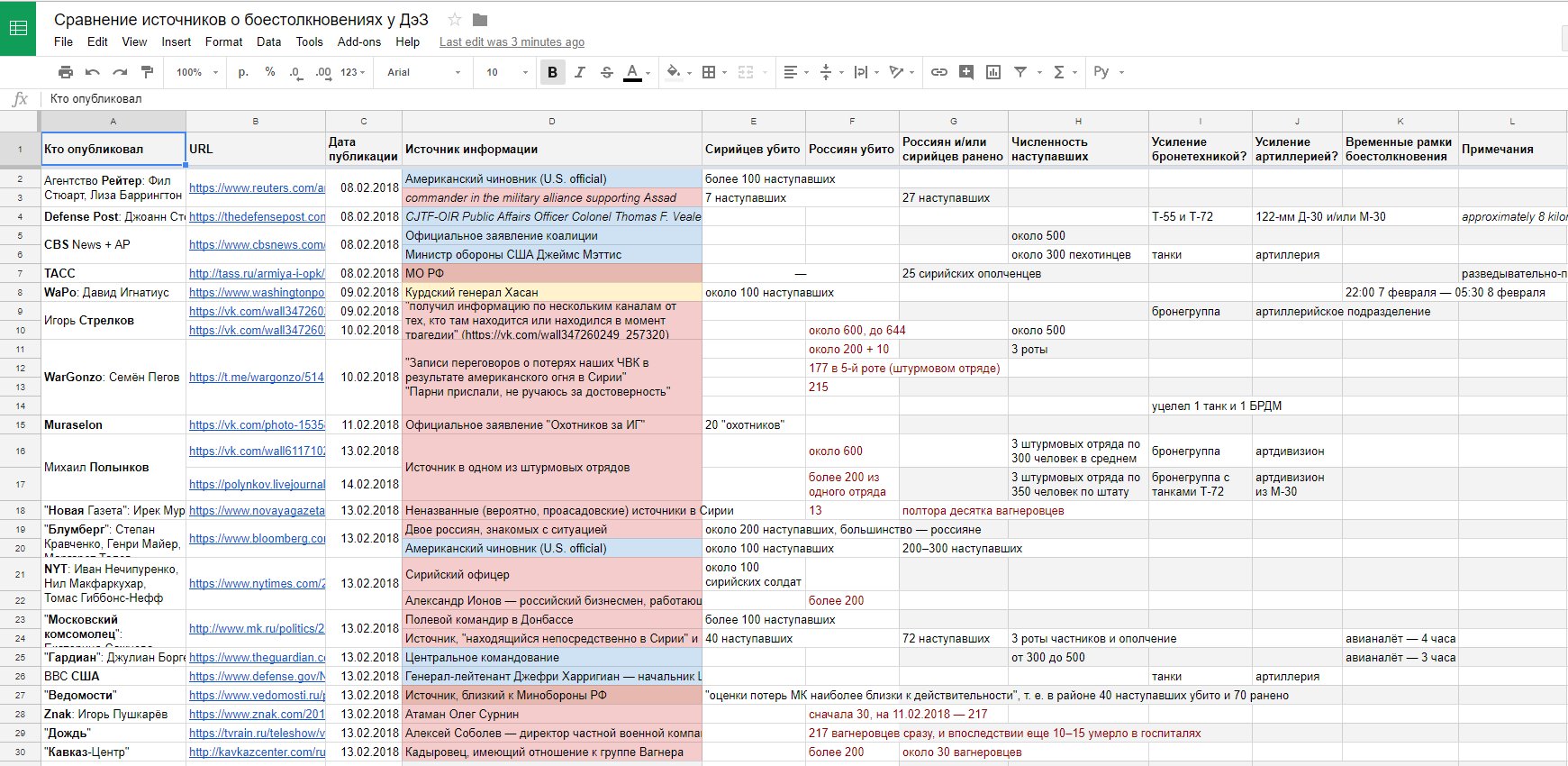Image resolution: width=1568 pixels, height=766 pixels.
Task: Click the Print icon
Action: pyautogui.click(x=66, y=72)
